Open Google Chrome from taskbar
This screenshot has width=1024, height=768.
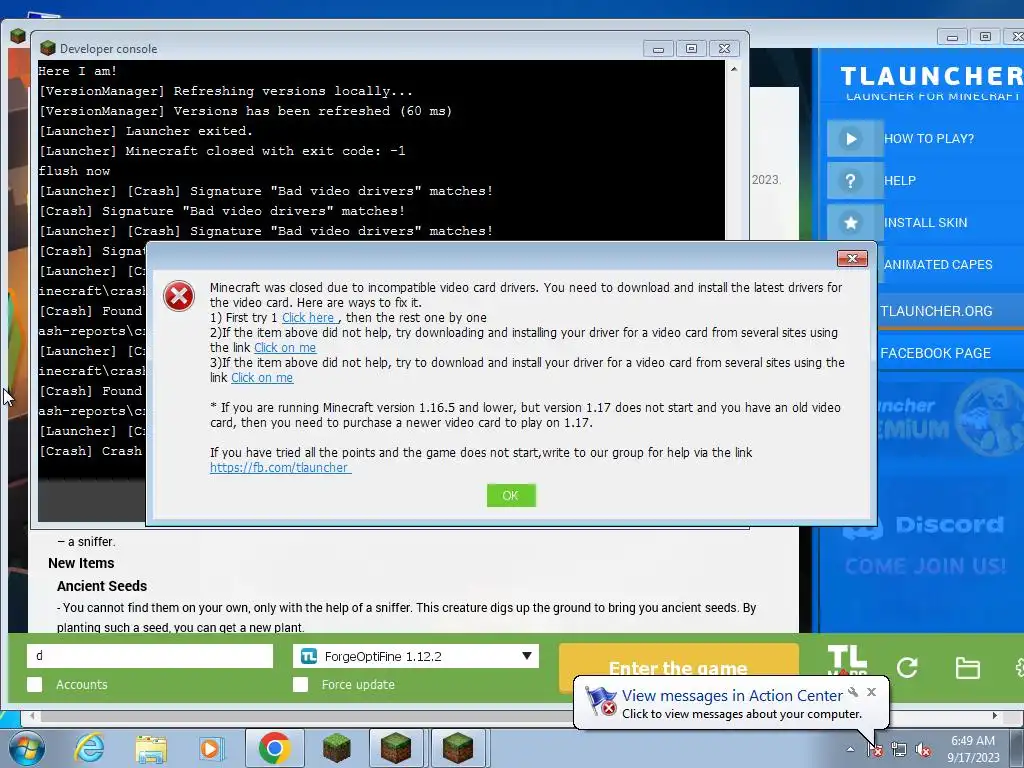click(274, 748)
